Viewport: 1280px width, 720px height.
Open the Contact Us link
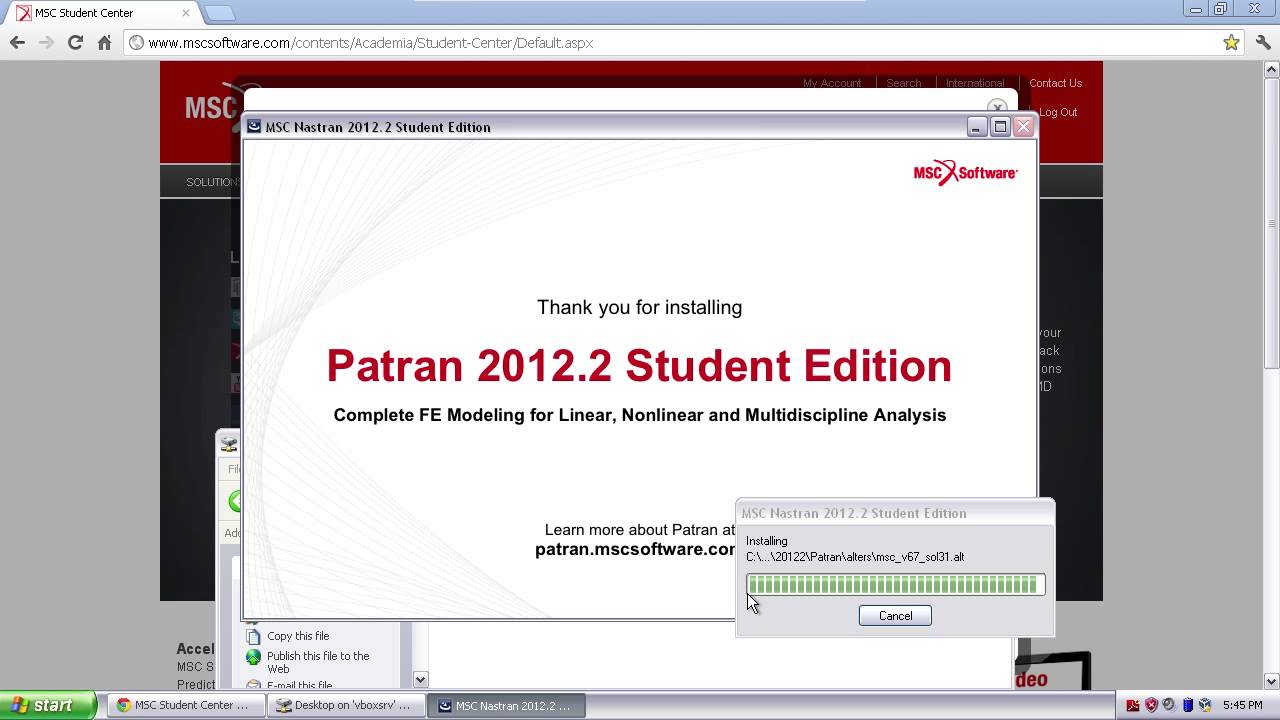pos(1055,83)
